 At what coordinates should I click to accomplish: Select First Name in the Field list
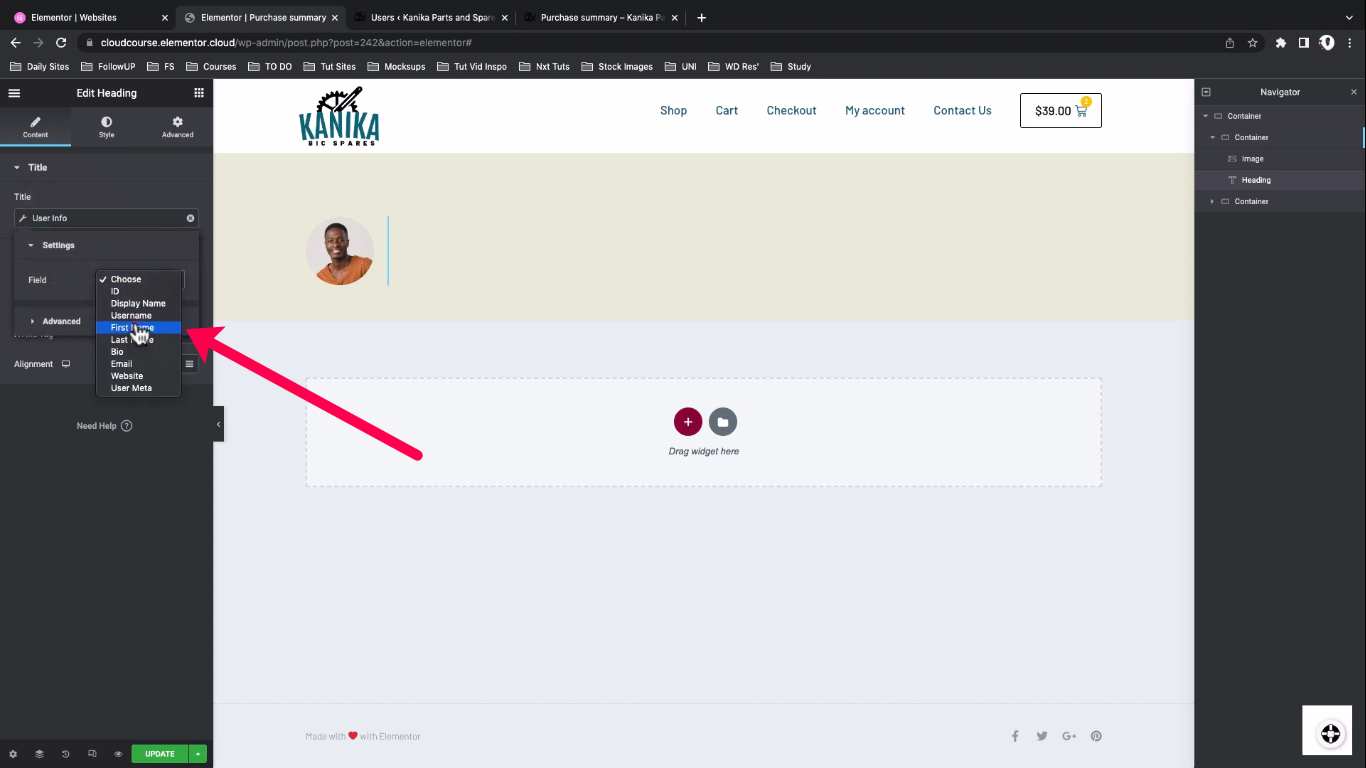(x=139, y=328)
